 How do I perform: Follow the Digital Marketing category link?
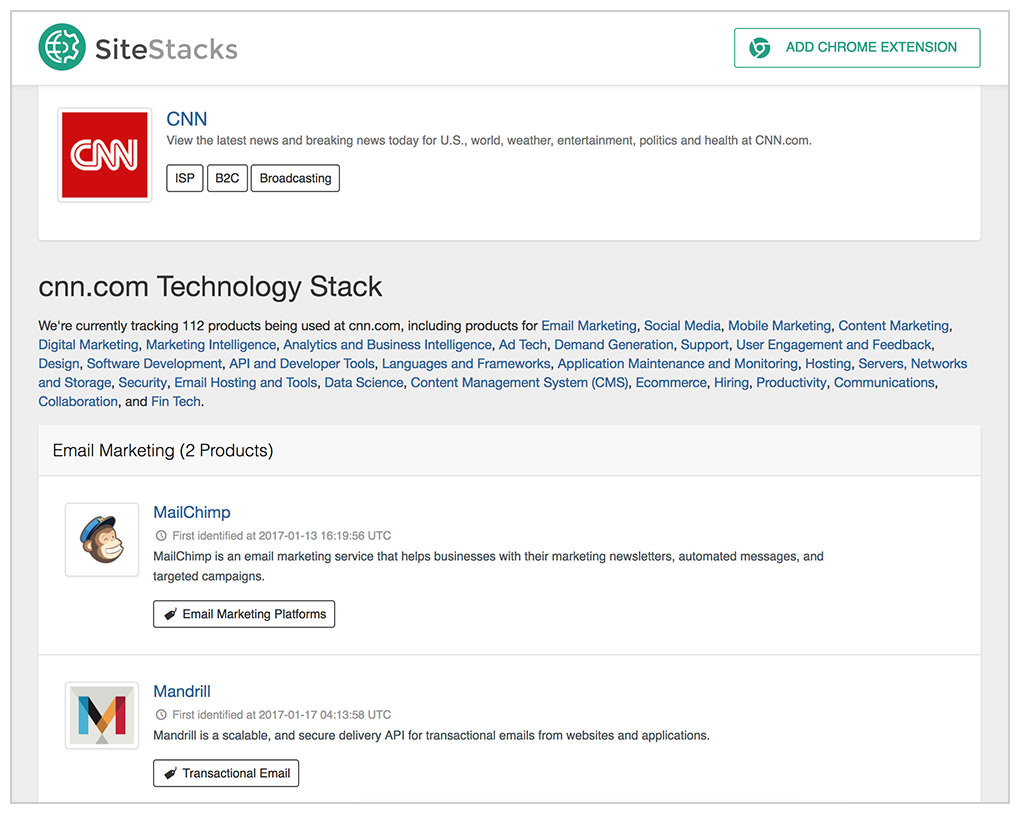pos(88,345)
